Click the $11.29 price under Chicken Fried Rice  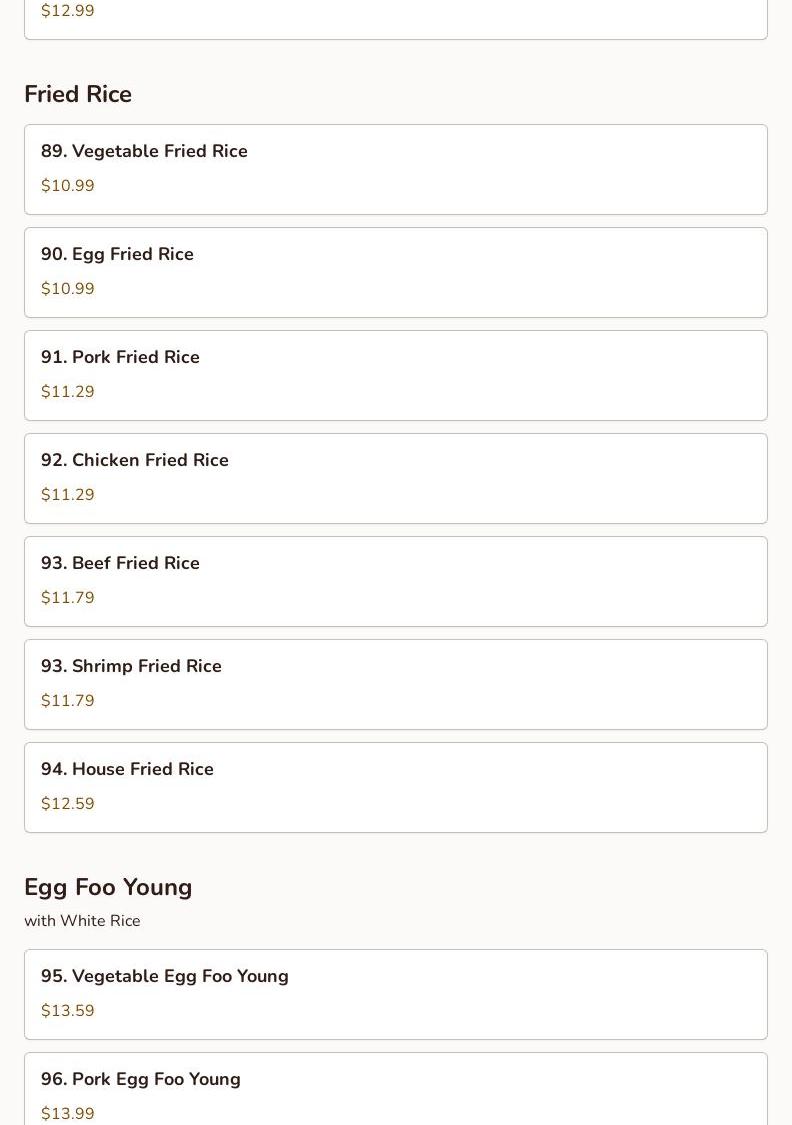[68, 495]
